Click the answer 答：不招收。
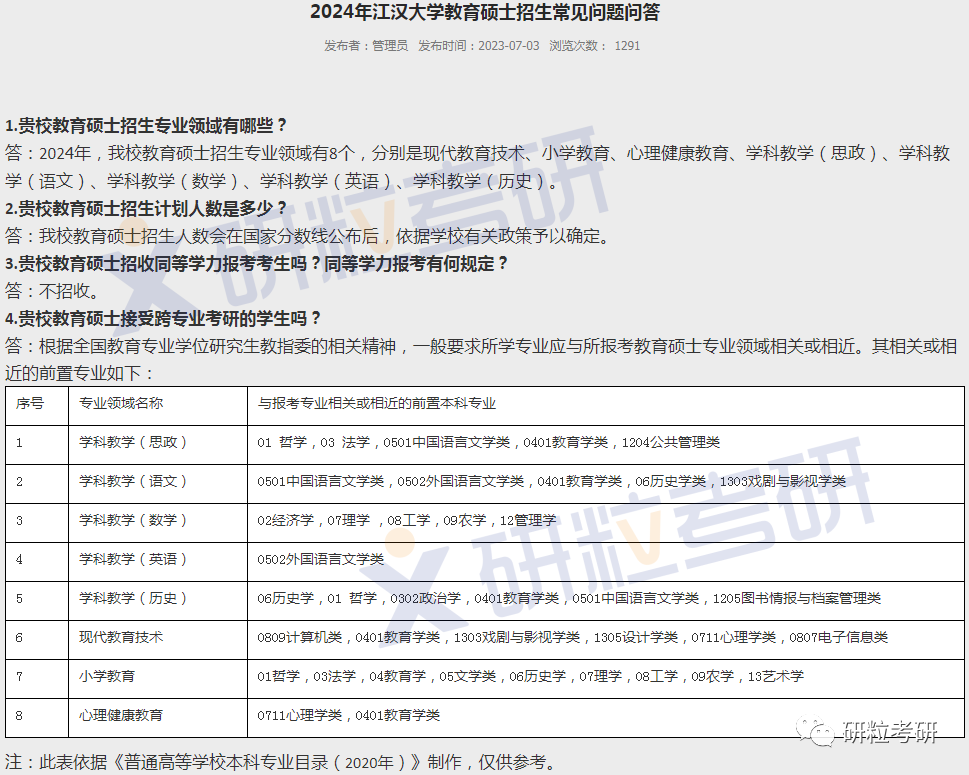 (52, 291)
